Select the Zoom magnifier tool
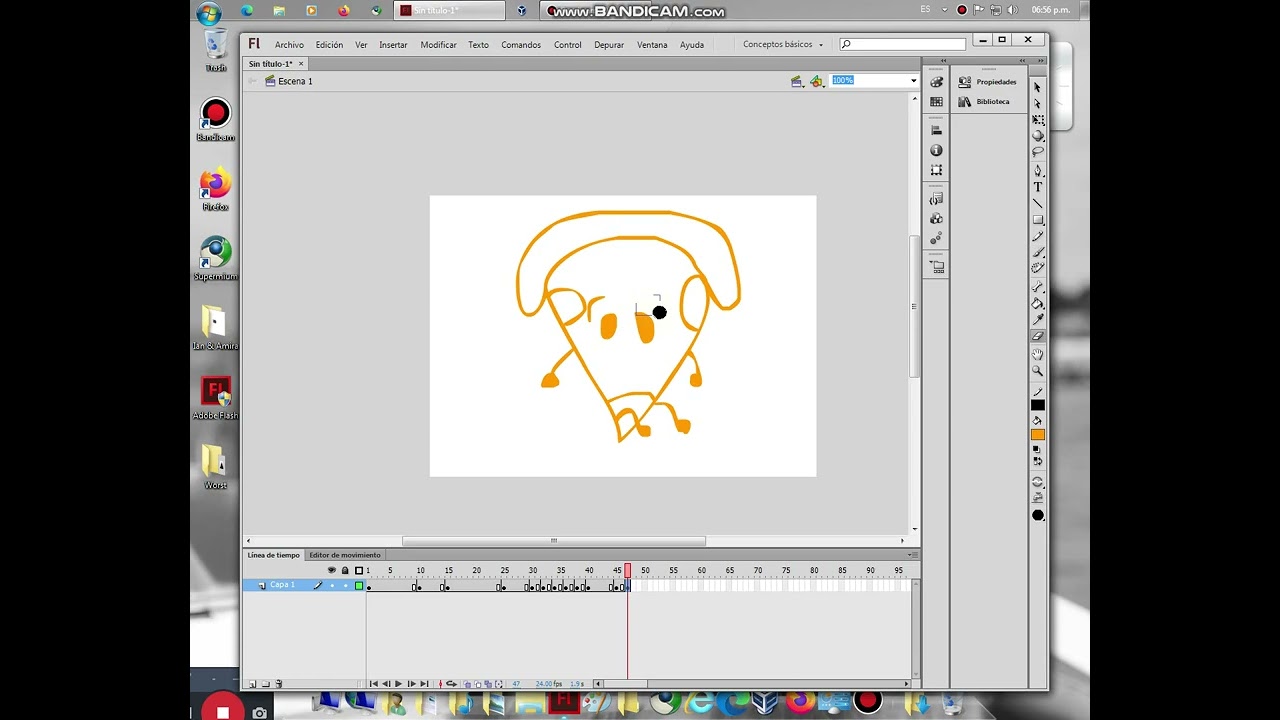This screenshot has width=1280, height=720. pyautogui.click(x=1038, y=371)
